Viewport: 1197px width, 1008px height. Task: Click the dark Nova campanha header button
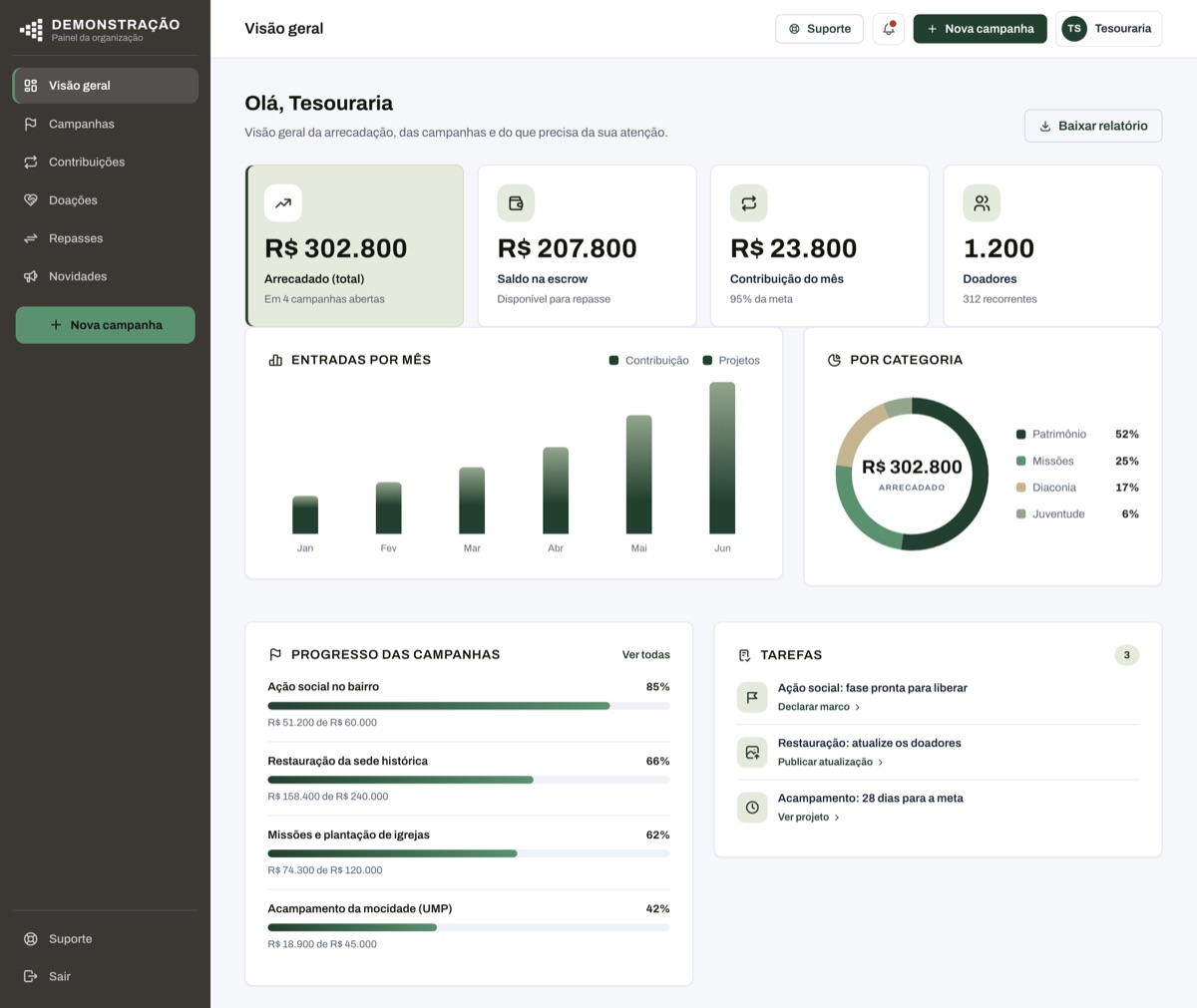pos(980,29)
